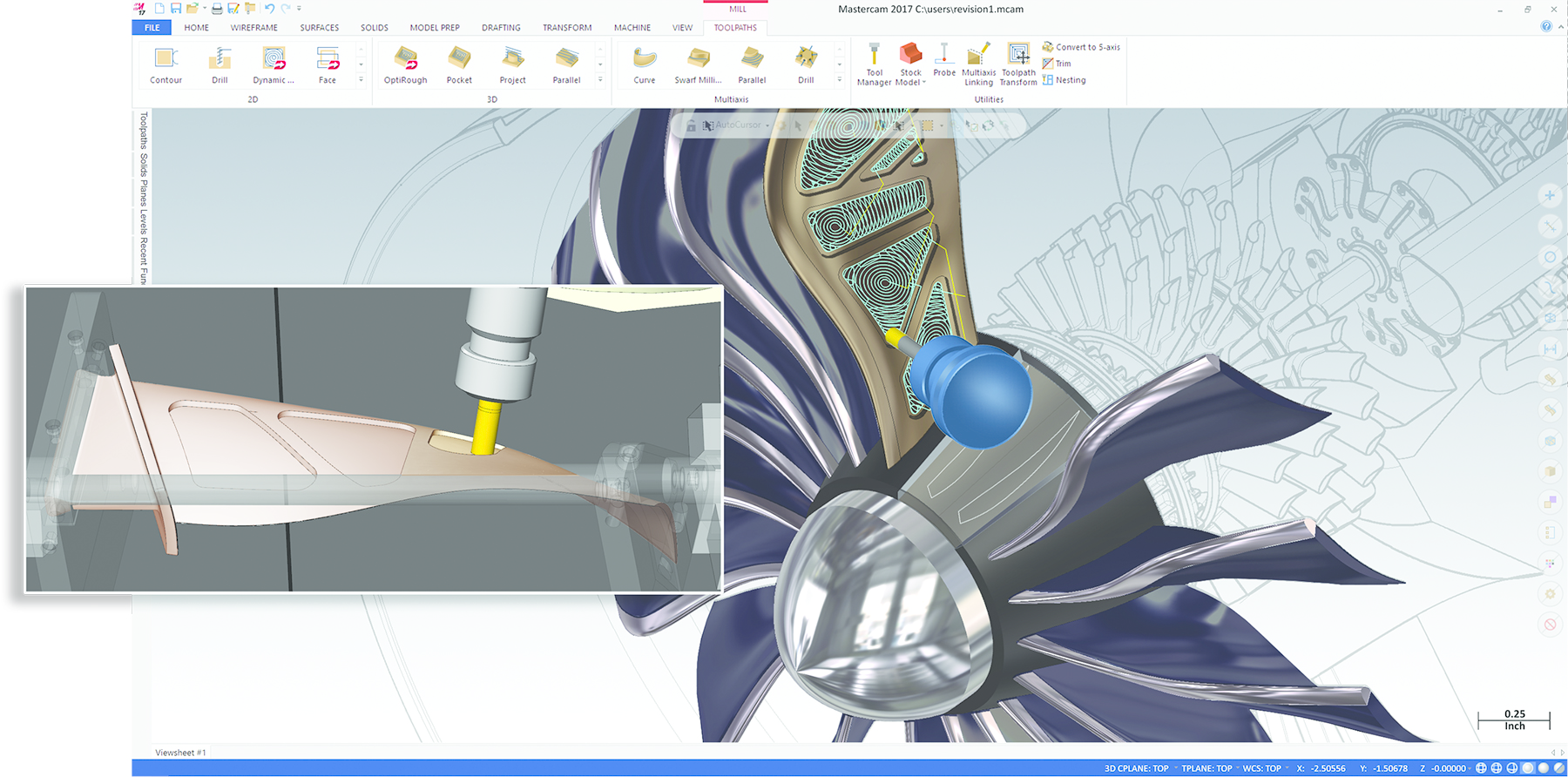The image size is (1568, 777).
Task: Click the X coordinate value -2.50556
Action: 1327,768
